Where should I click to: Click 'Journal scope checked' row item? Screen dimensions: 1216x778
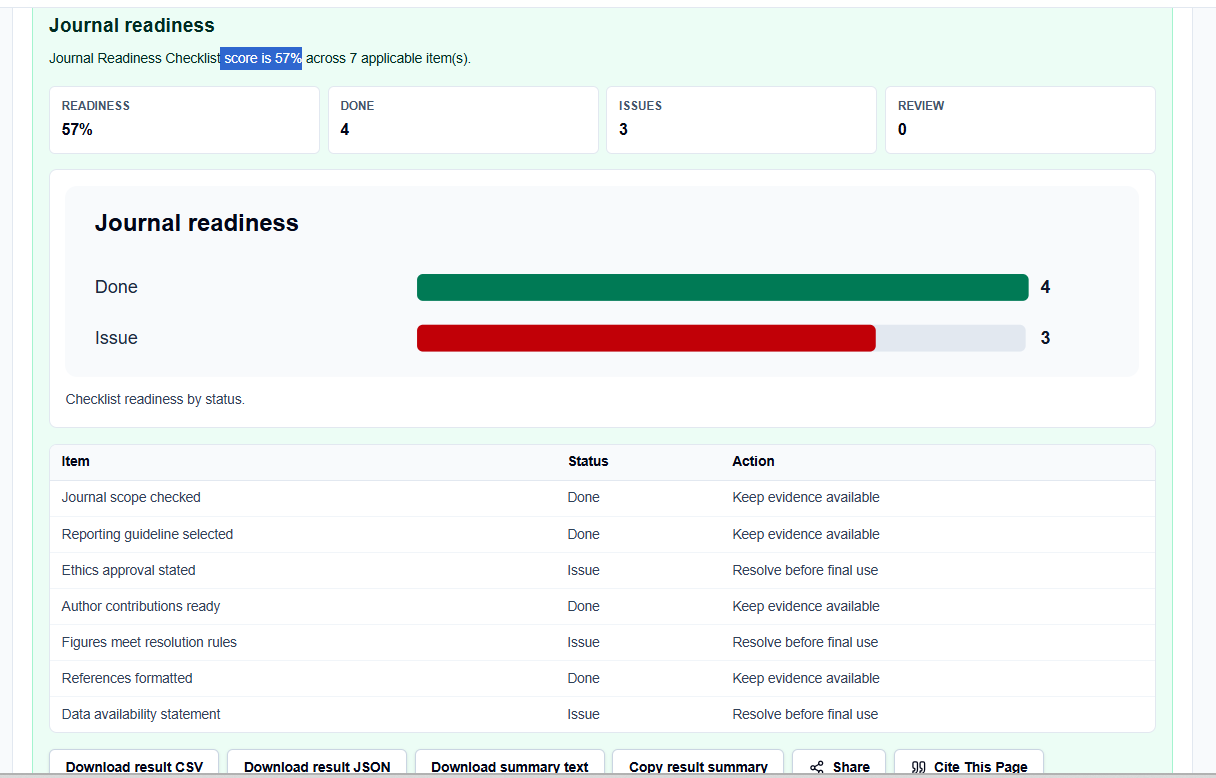pos(131,497)
